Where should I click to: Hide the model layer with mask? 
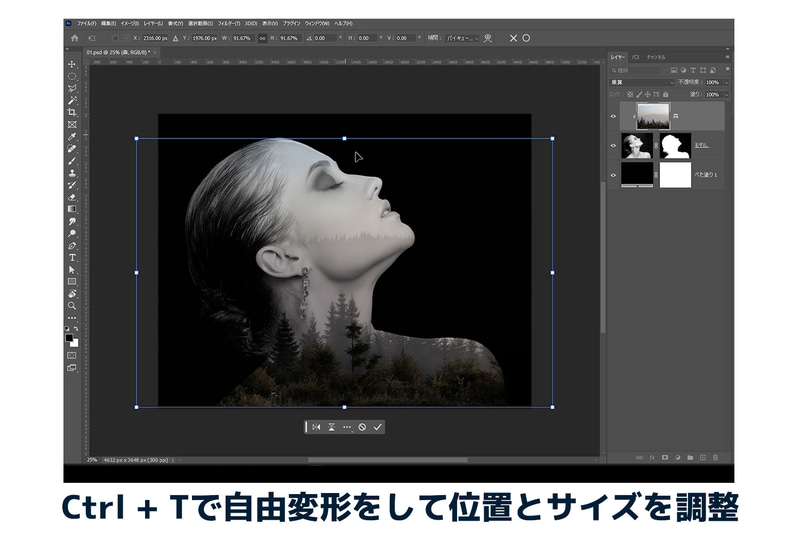point(613,146)
